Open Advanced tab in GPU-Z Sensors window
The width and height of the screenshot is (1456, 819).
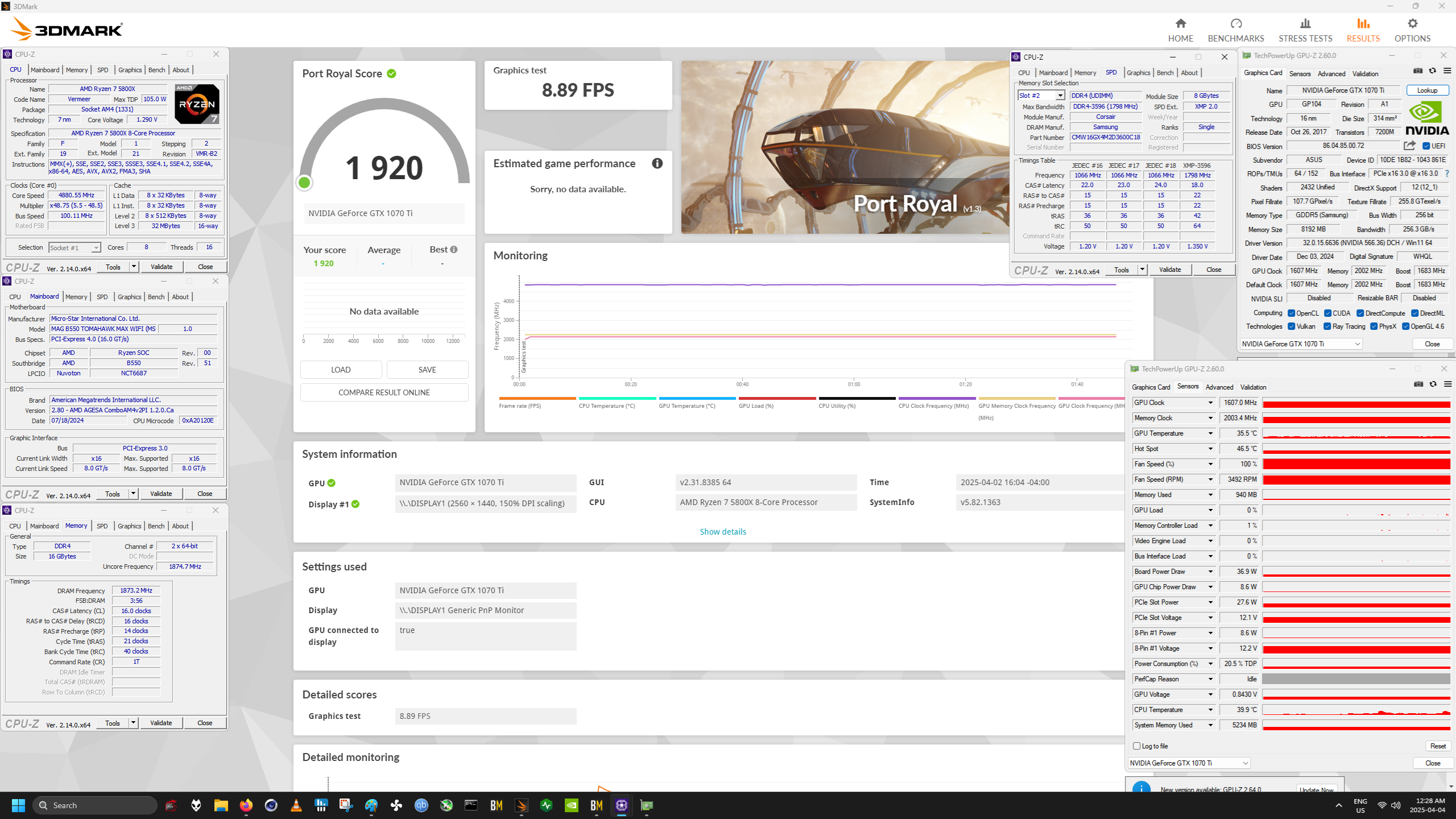(1219, 387)
